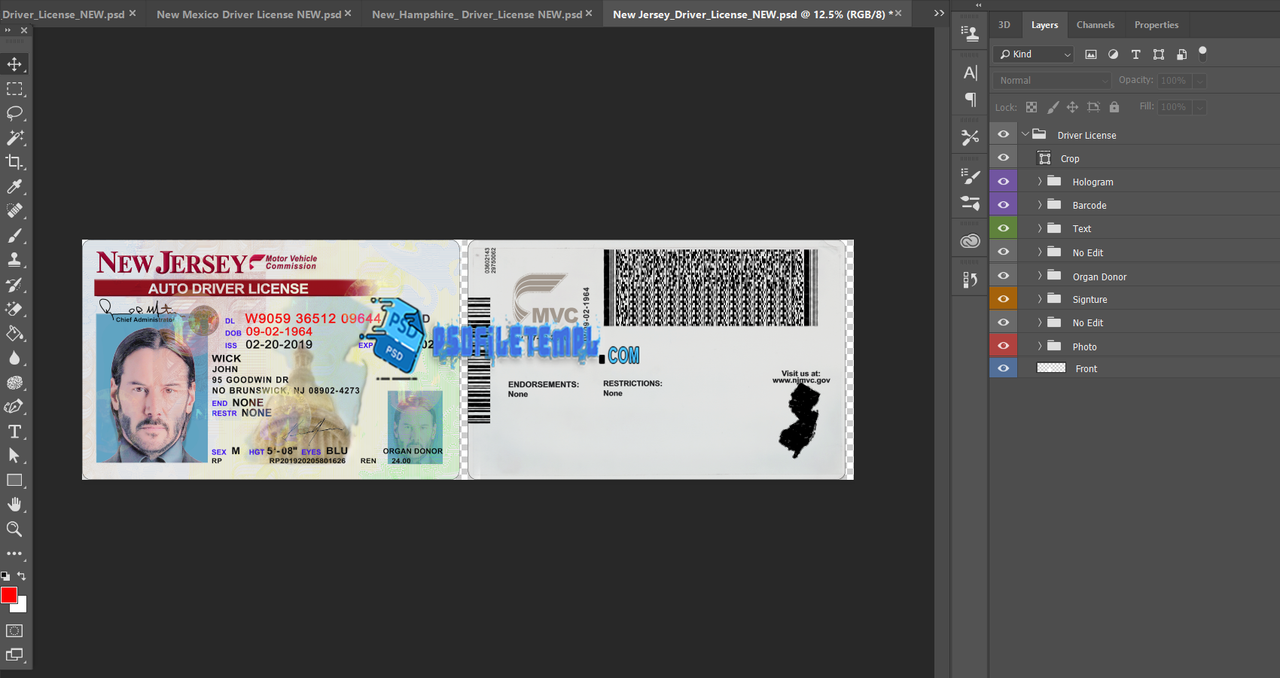Hide the Barcode group
The height and width of the screenshot is (678, 1280).
tap(1003, 205)
